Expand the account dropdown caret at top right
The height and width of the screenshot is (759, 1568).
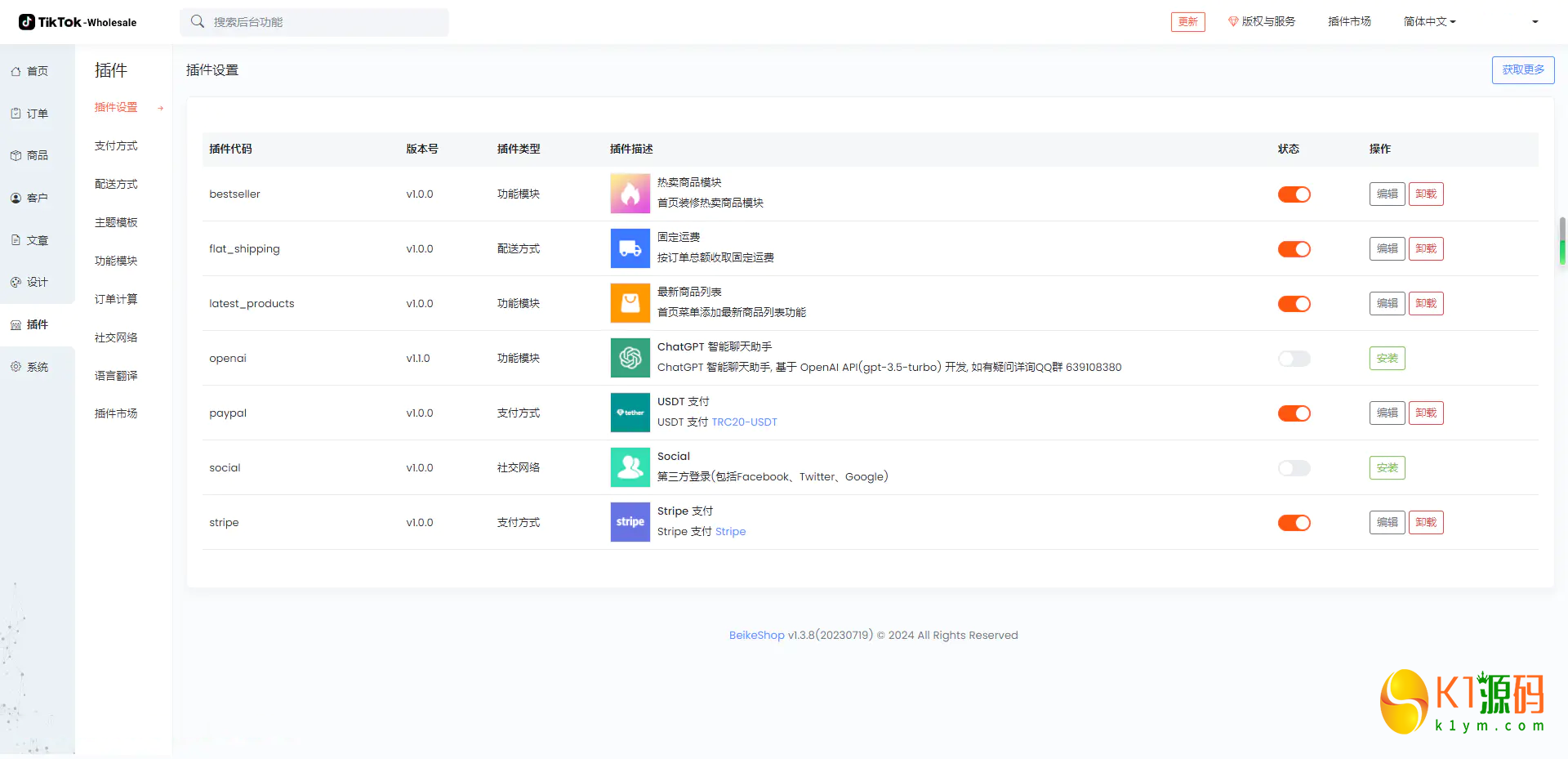pyautogui.click(x=1535, y=22)
